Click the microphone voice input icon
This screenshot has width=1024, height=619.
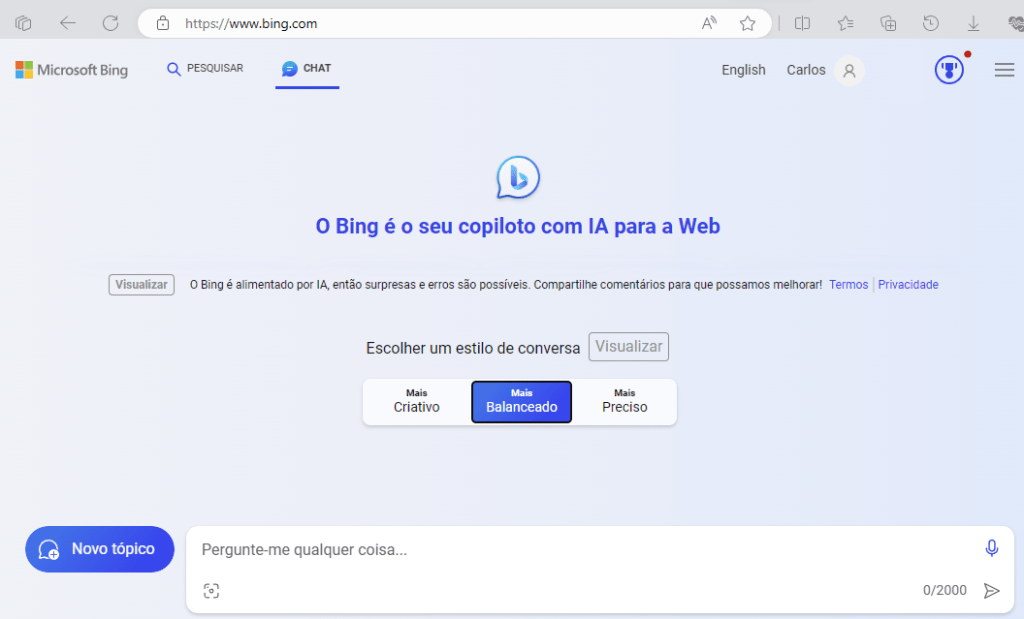coord(991,548)
